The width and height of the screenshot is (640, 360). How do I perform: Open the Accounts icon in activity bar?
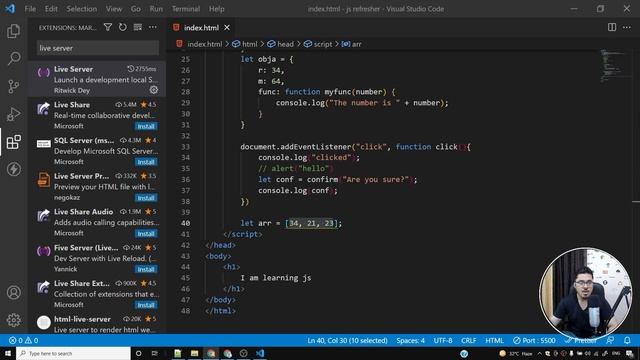(13, 292)
